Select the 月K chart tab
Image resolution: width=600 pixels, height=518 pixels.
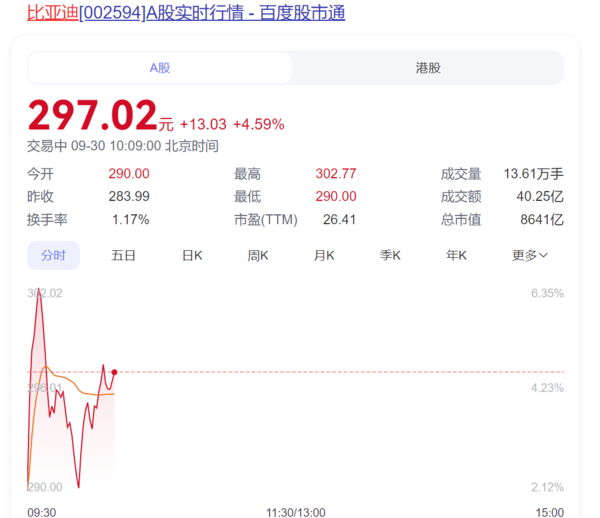click(x=324, y=255)
